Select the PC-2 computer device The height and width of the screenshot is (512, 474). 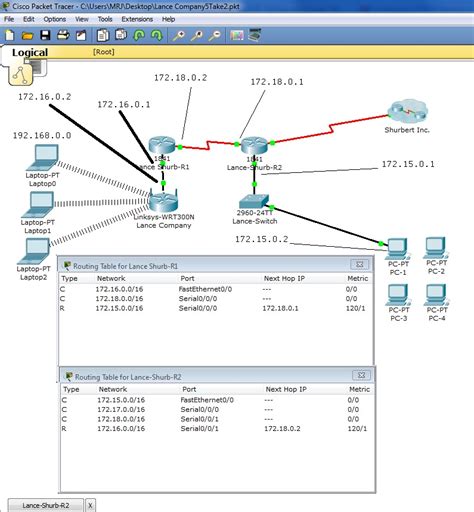point(436,247)
